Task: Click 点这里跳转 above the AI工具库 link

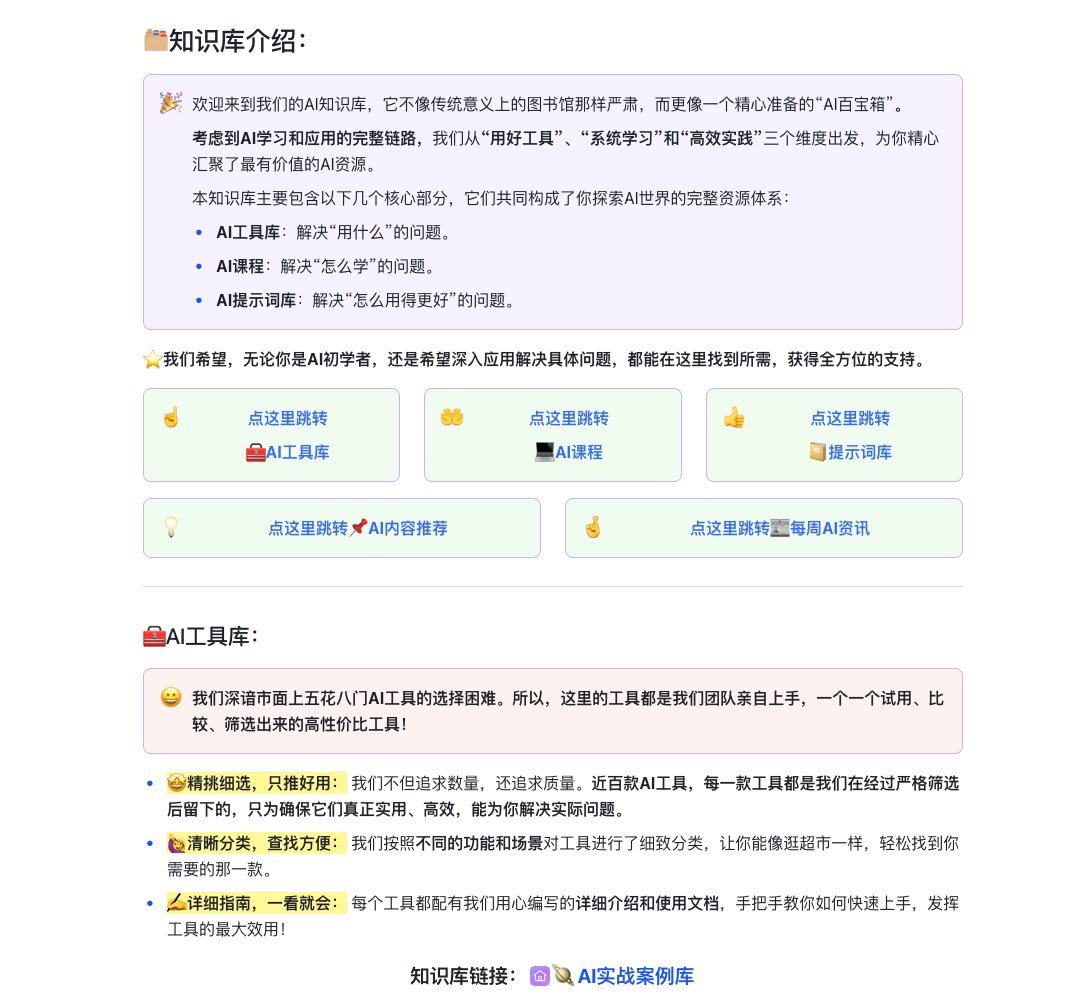Action: (288, 418)
